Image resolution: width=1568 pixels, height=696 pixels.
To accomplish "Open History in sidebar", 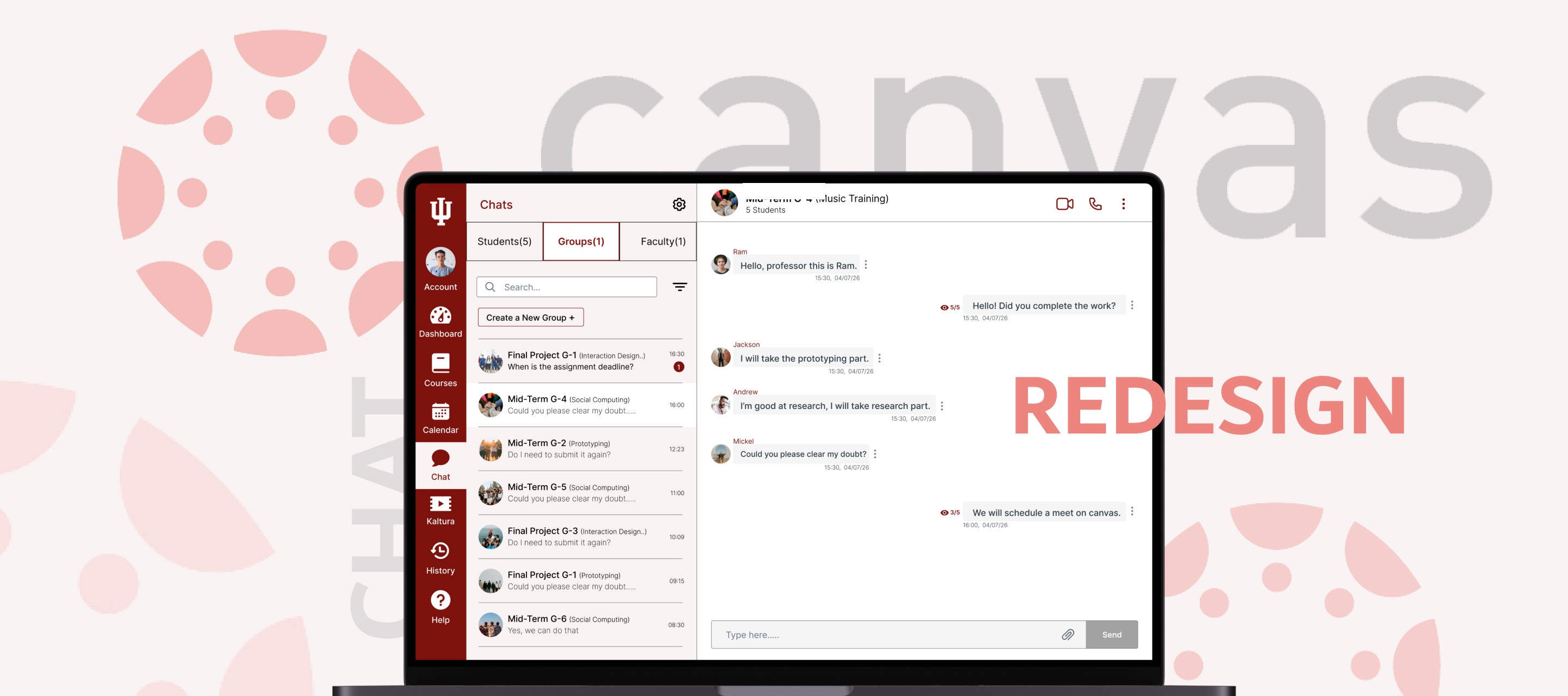I will pyautogui.click(x=440, y=558).
